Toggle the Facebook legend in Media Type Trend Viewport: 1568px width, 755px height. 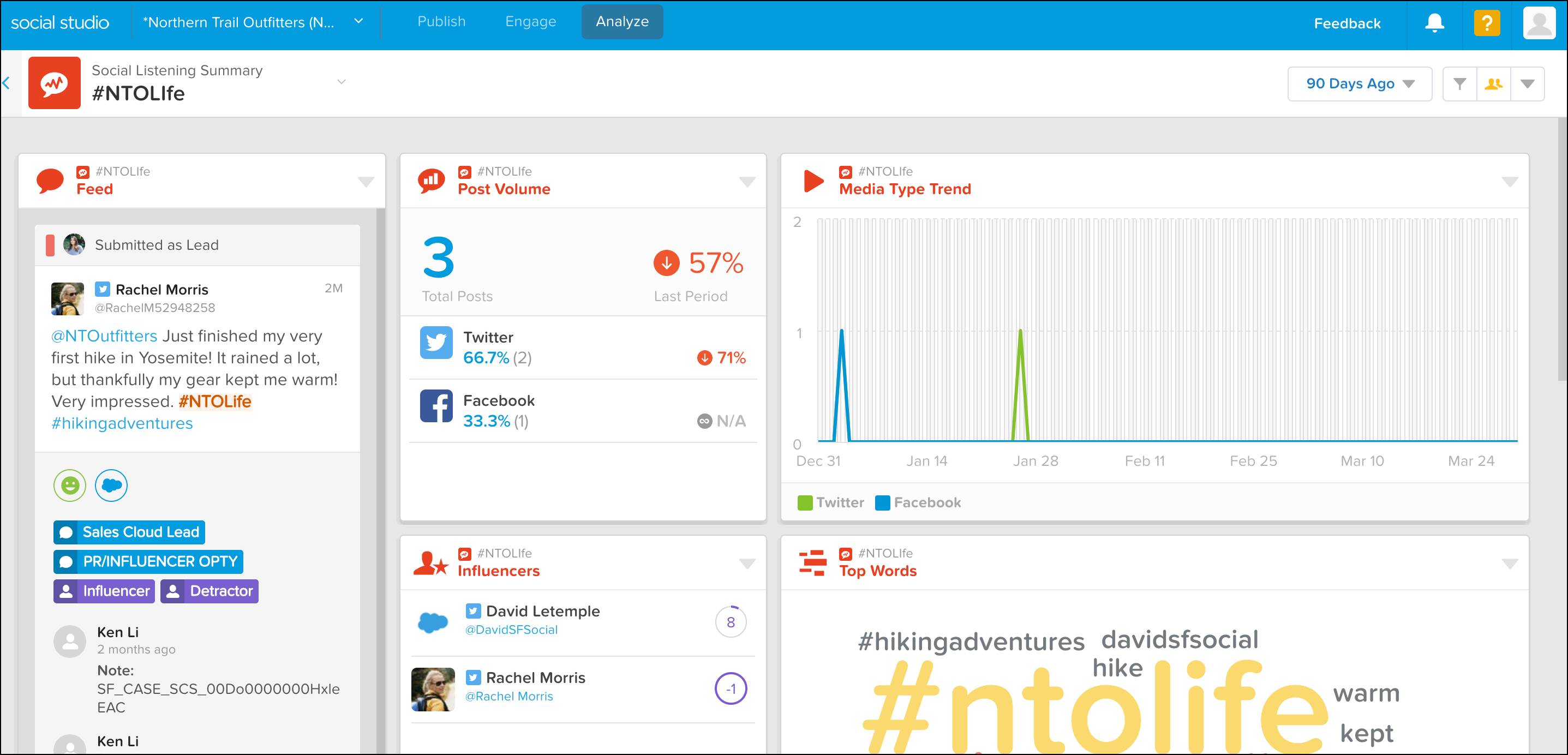pos(918,502)
